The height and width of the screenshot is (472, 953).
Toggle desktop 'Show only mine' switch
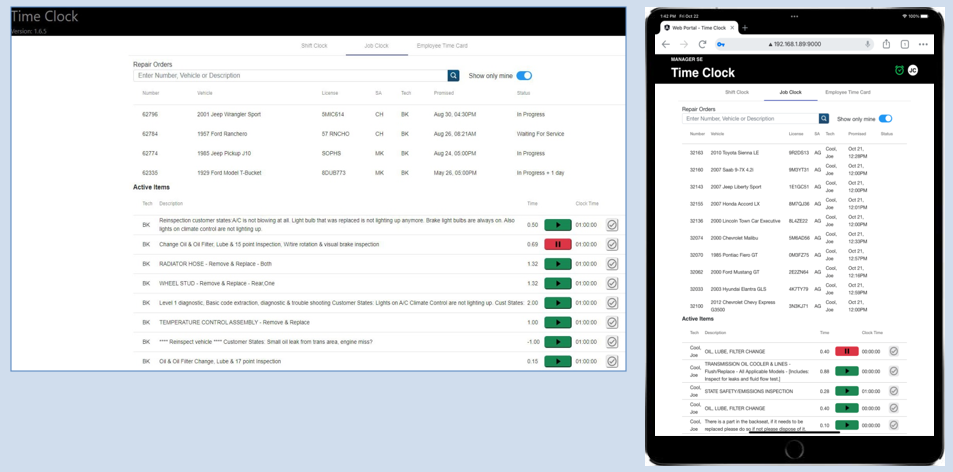pos(523,75)
